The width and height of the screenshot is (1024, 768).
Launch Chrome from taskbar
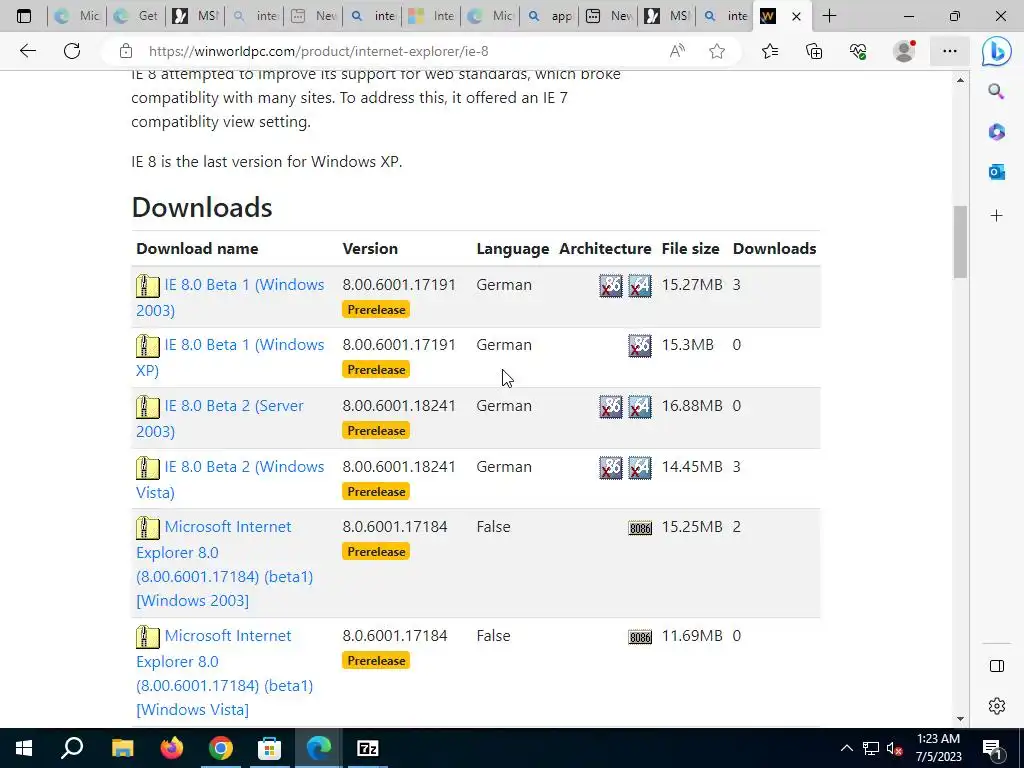click(221, 748)
